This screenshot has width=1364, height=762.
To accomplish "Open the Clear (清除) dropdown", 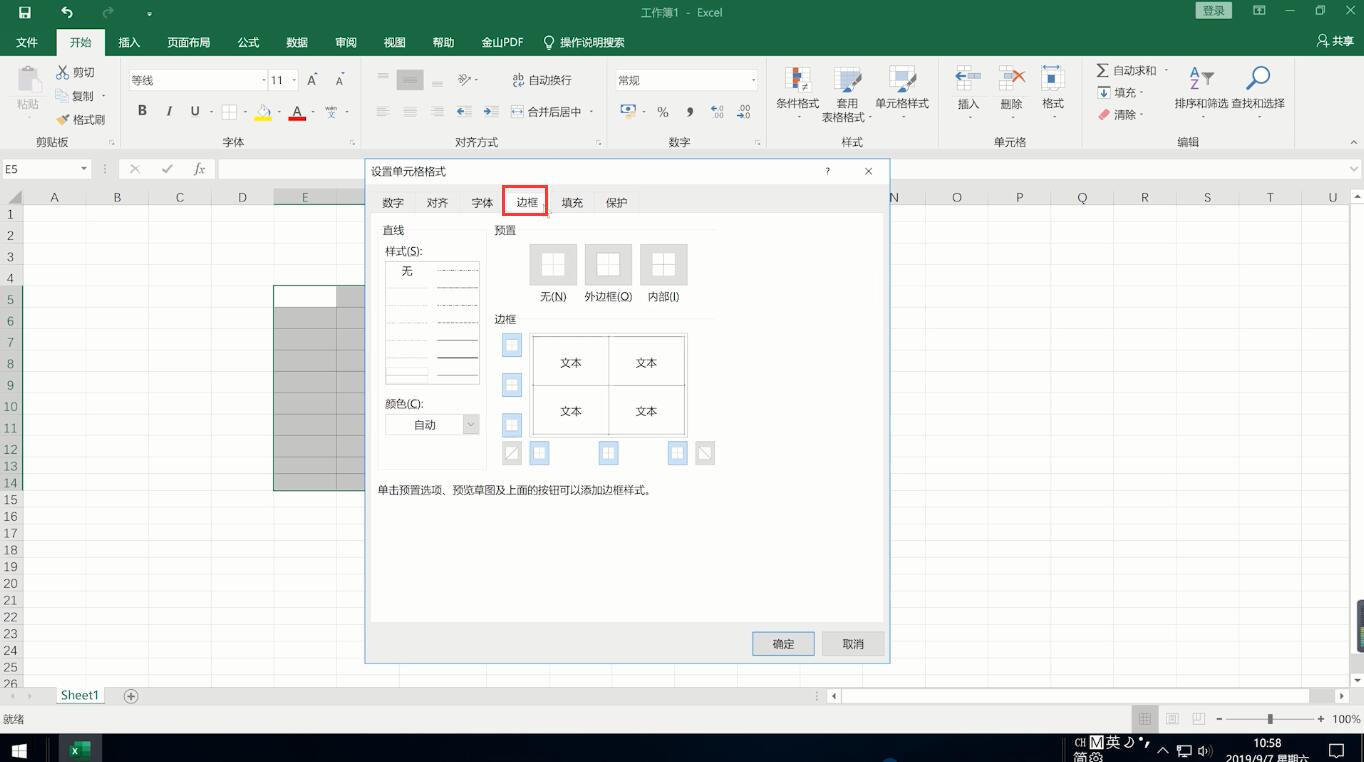I will coord(1120,114).
